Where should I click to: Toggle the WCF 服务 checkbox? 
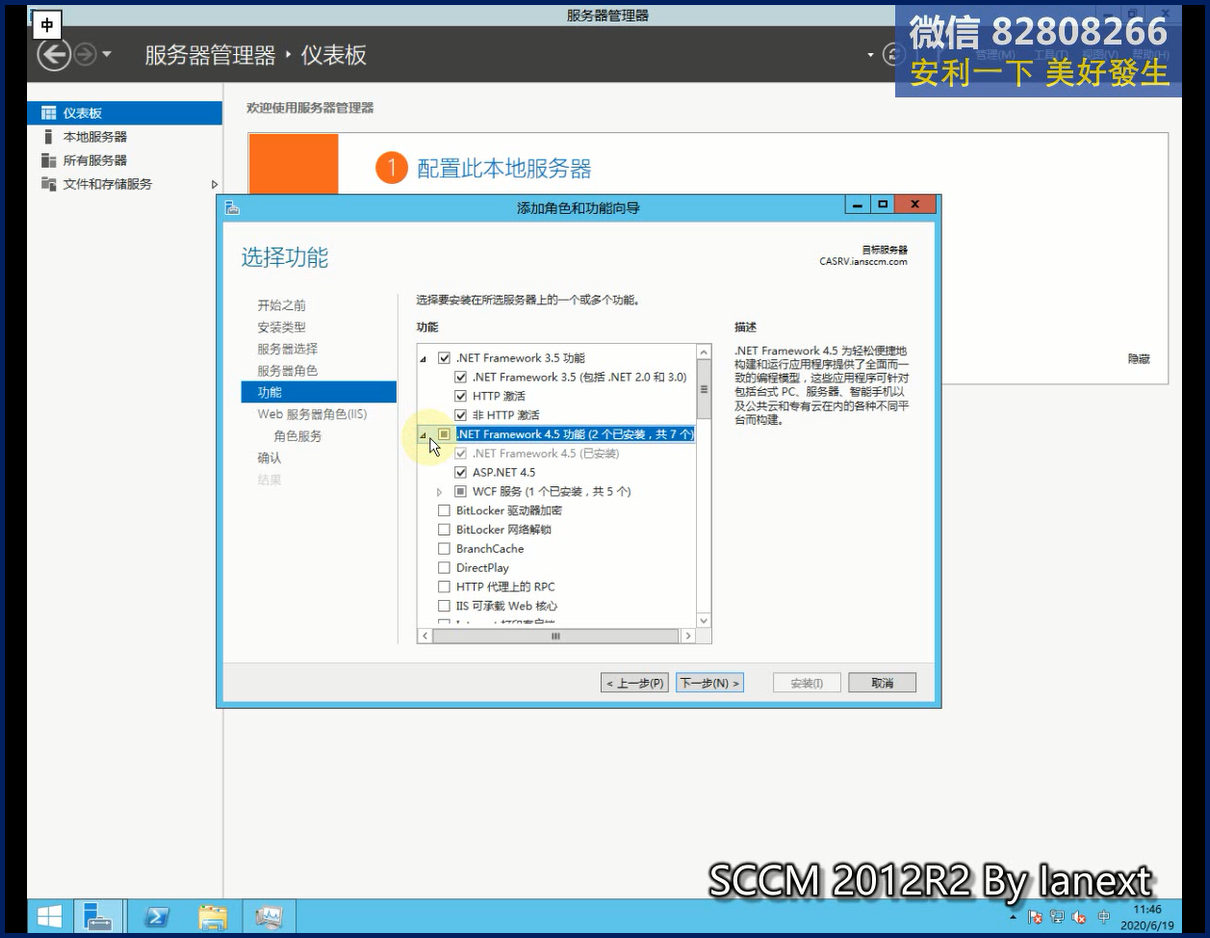[461, 491]
